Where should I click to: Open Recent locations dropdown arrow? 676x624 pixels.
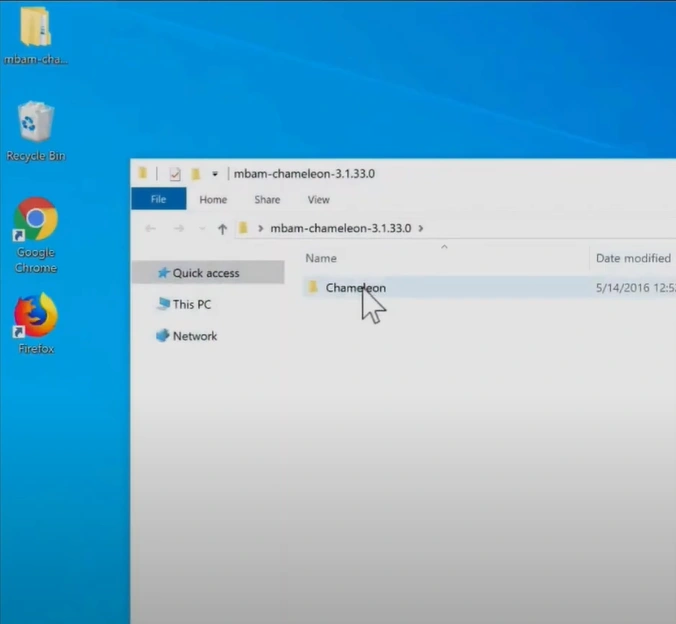(x=202, y=228)
